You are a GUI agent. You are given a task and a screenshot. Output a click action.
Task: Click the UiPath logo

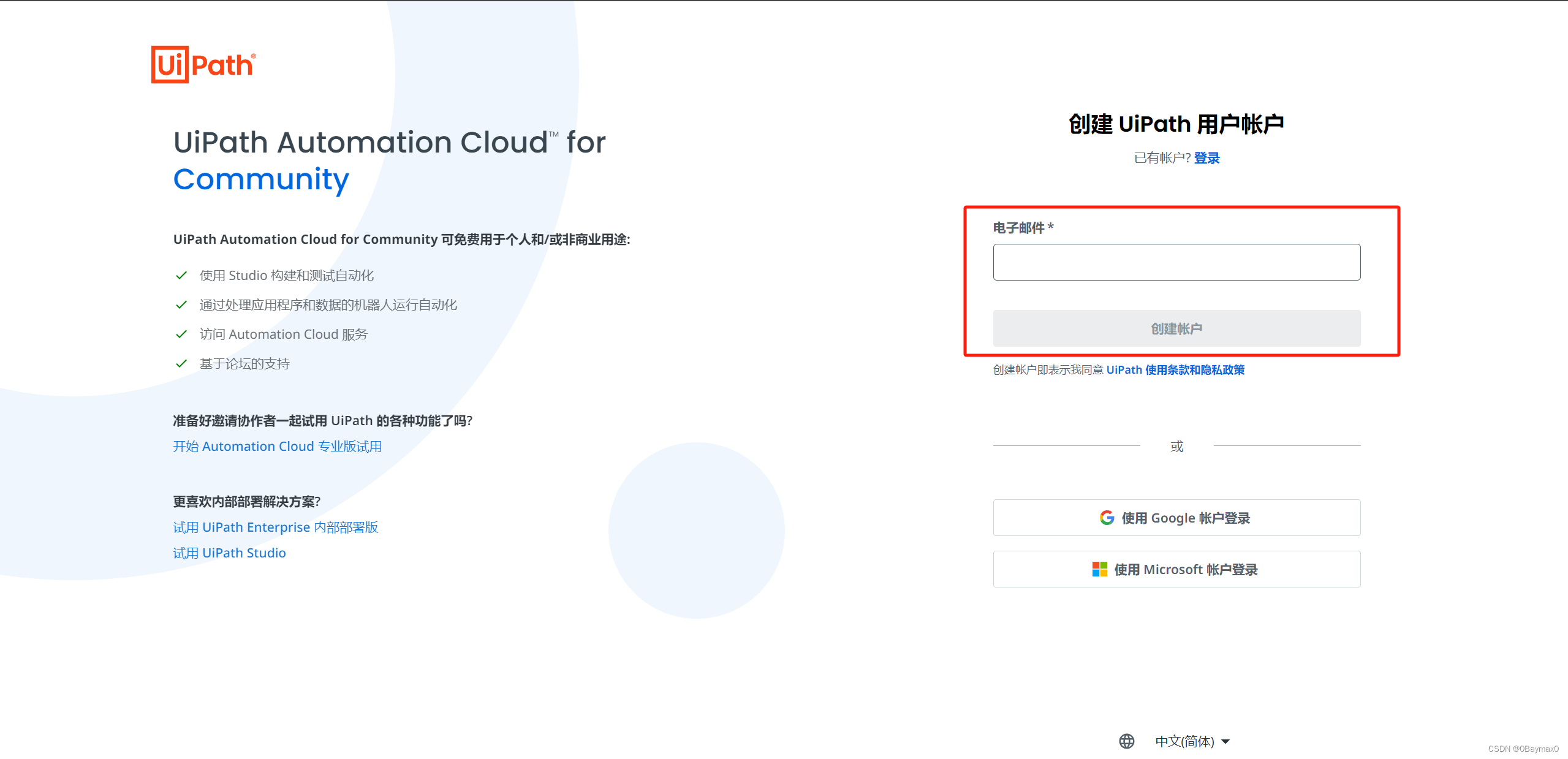(203, 64)
